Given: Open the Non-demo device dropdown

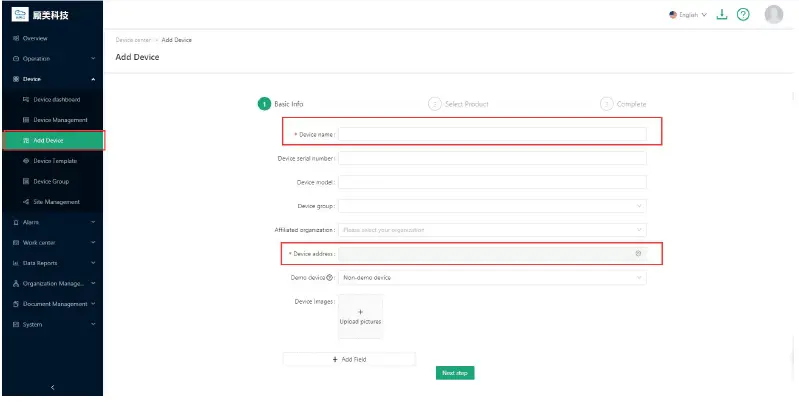Looking at the screenshot, I should tap(492, 278).
